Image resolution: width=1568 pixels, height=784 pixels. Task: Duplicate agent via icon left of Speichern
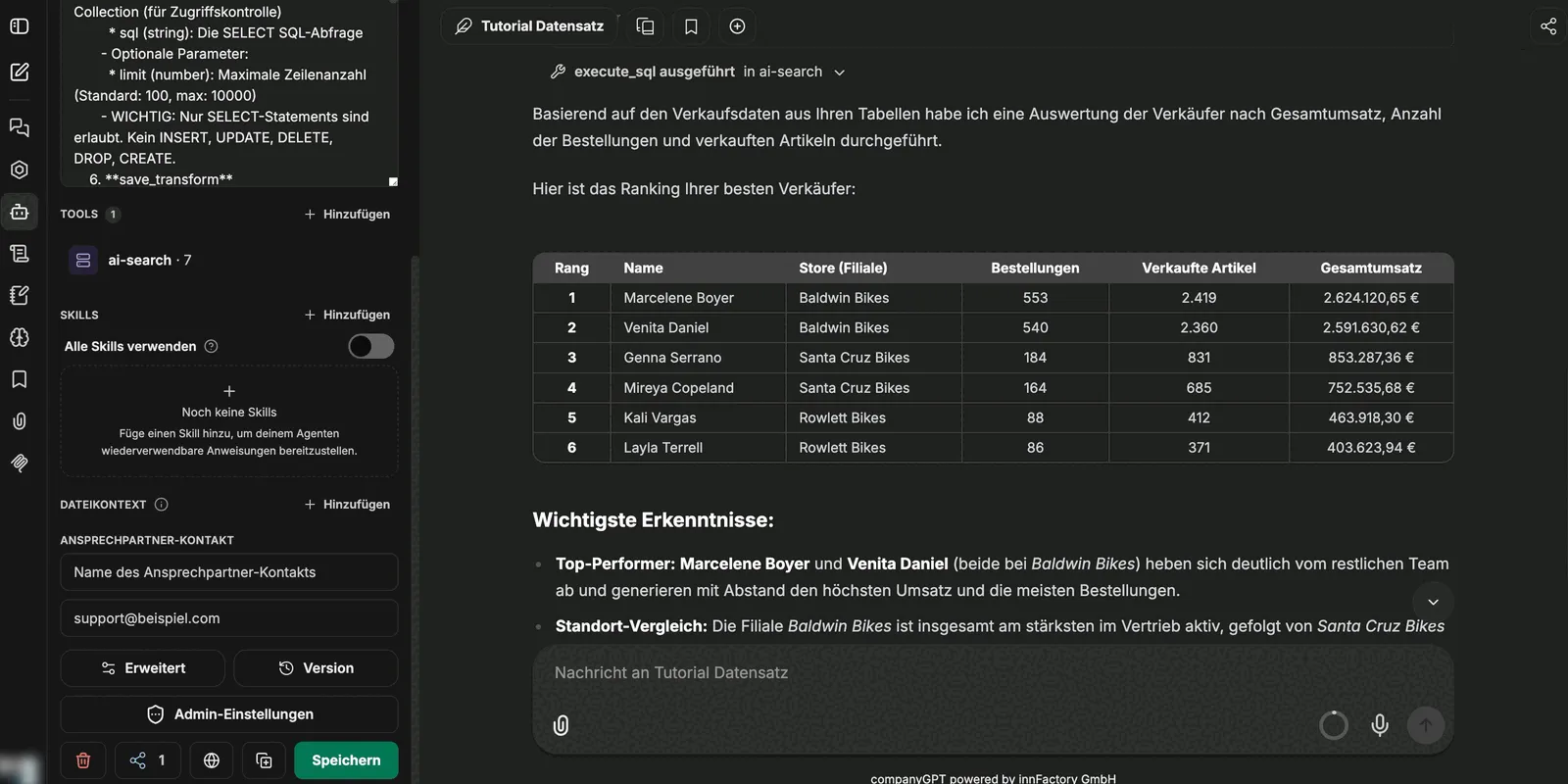pyautogui.click(x=264, y=760)
